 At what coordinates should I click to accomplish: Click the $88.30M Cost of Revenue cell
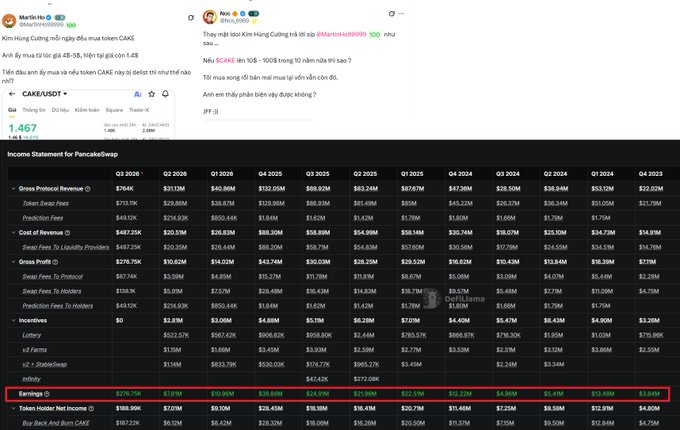[270, 233]
